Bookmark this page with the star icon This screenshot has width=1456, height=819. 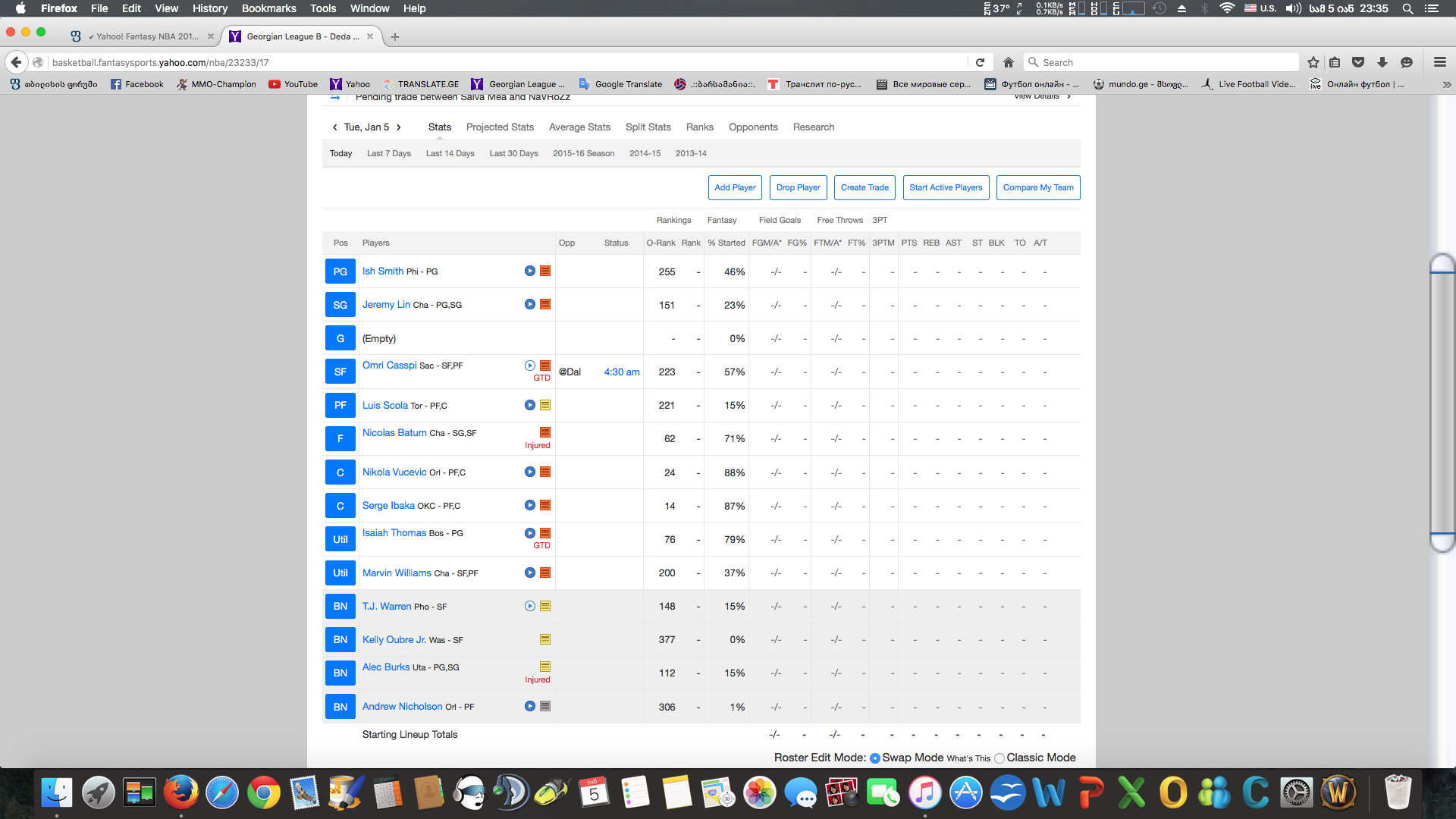1313,62
